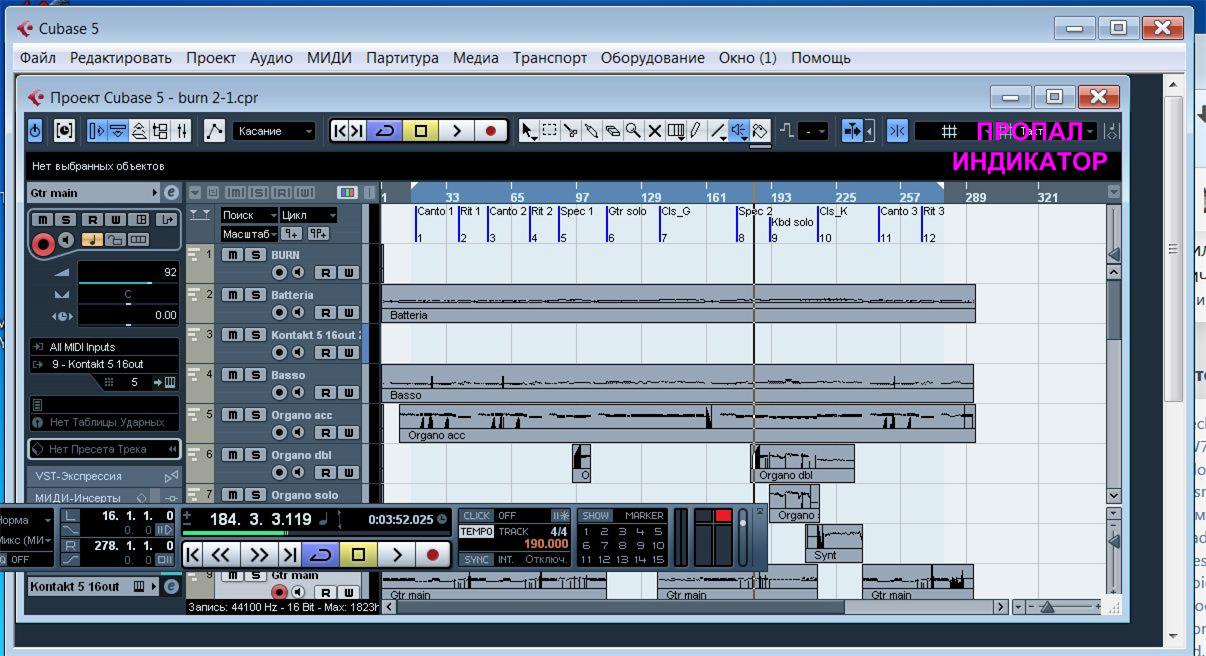Open the Поиск dropdown in track list
Screen dimensions: 1206x656
click(250, 215)
